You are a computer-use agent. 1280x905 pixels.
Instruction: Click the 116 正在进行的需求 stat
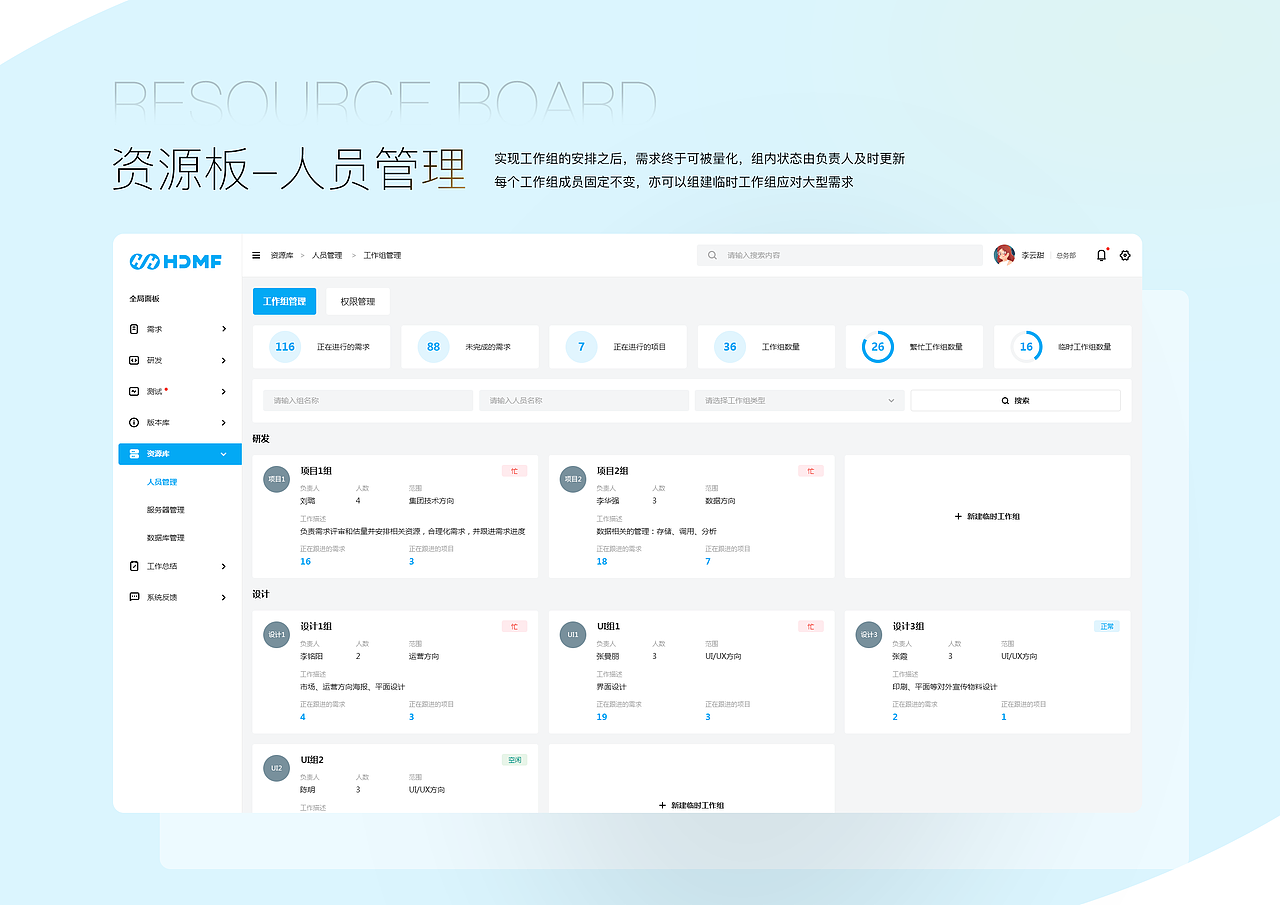[321, 347]
